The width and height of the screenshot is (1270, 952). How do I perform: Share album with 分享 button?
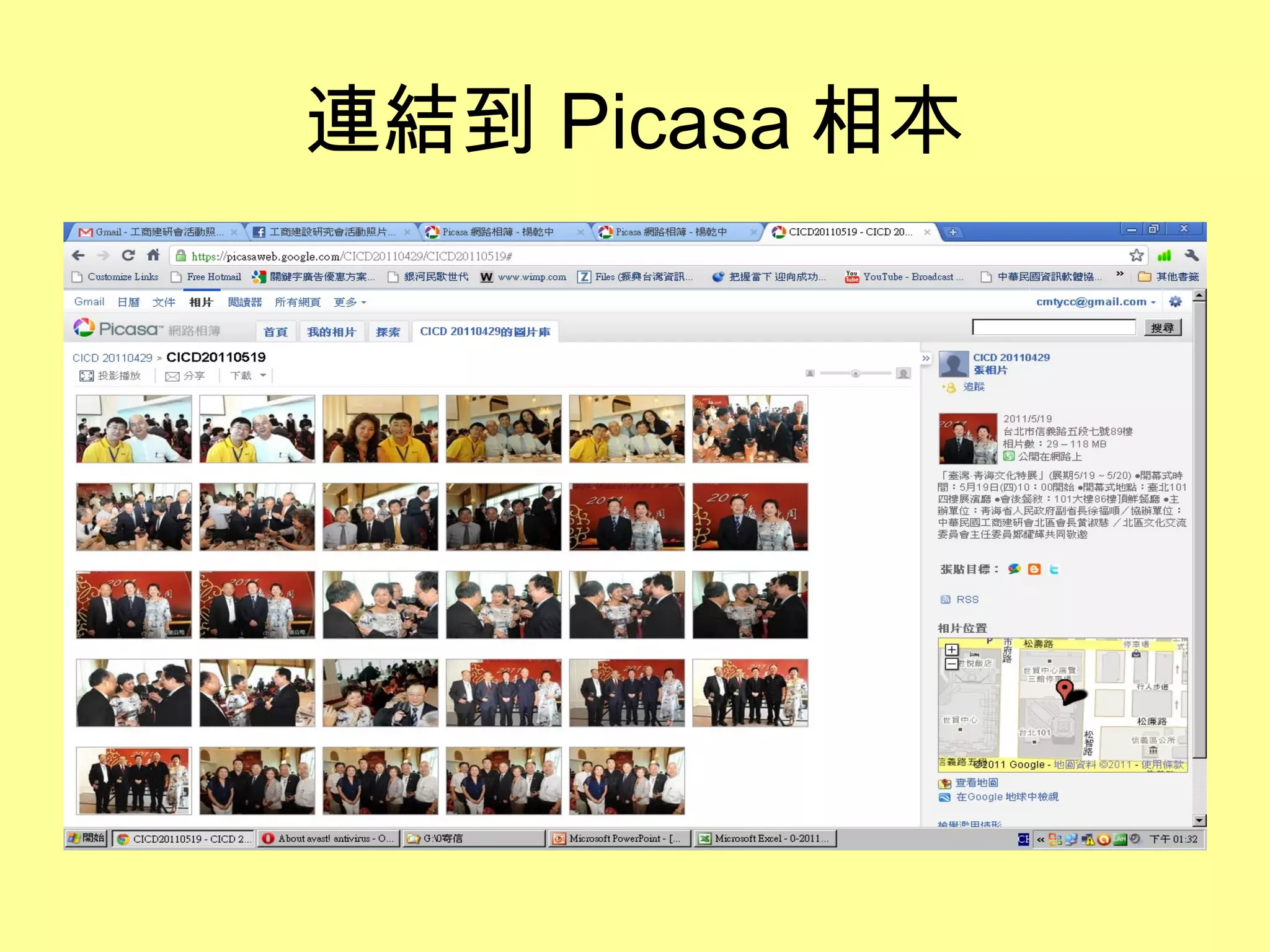point(185,376)
